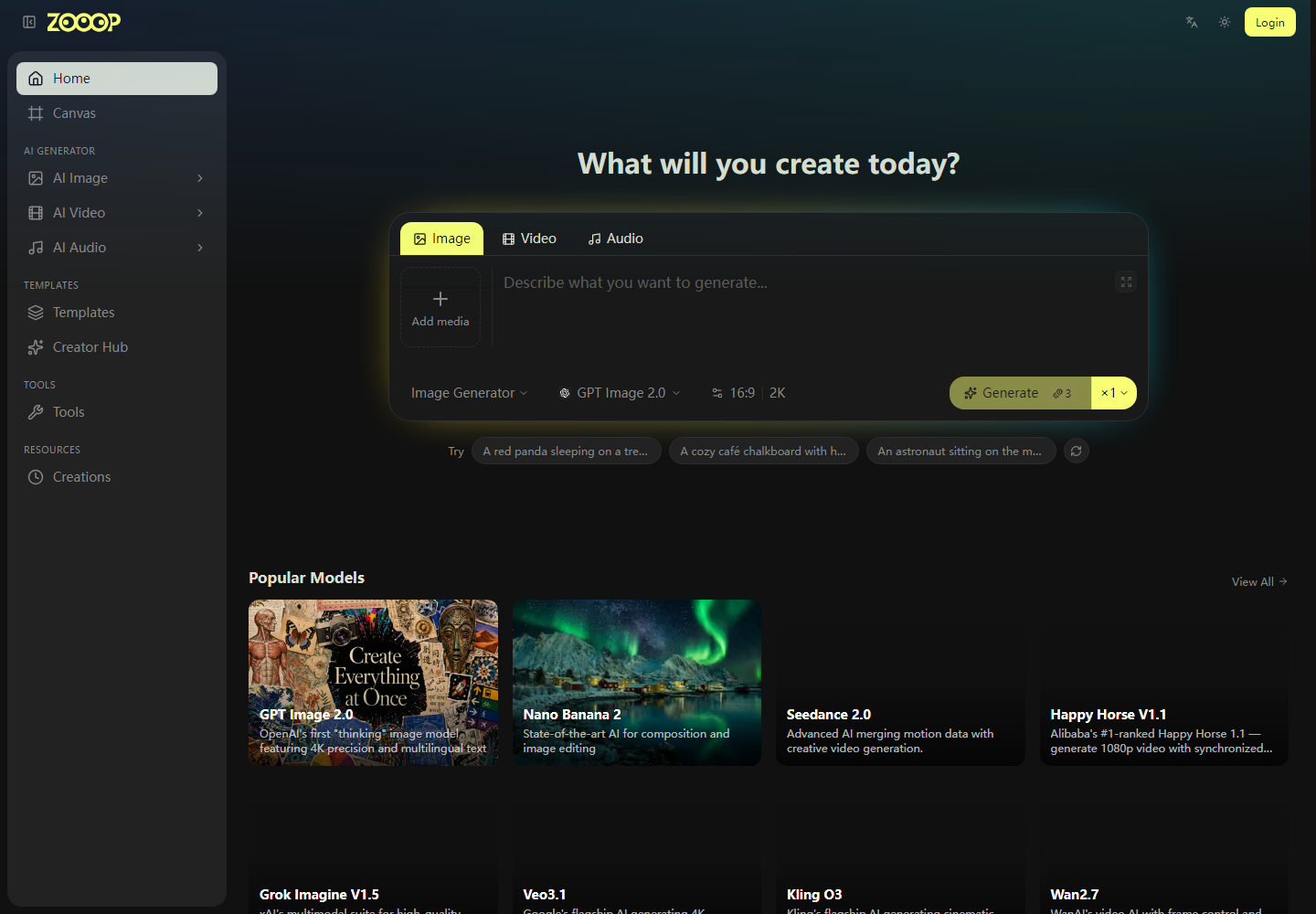Click the Popular Models heading
This screenshot has height=914, width=1316.
coord(306,578)
